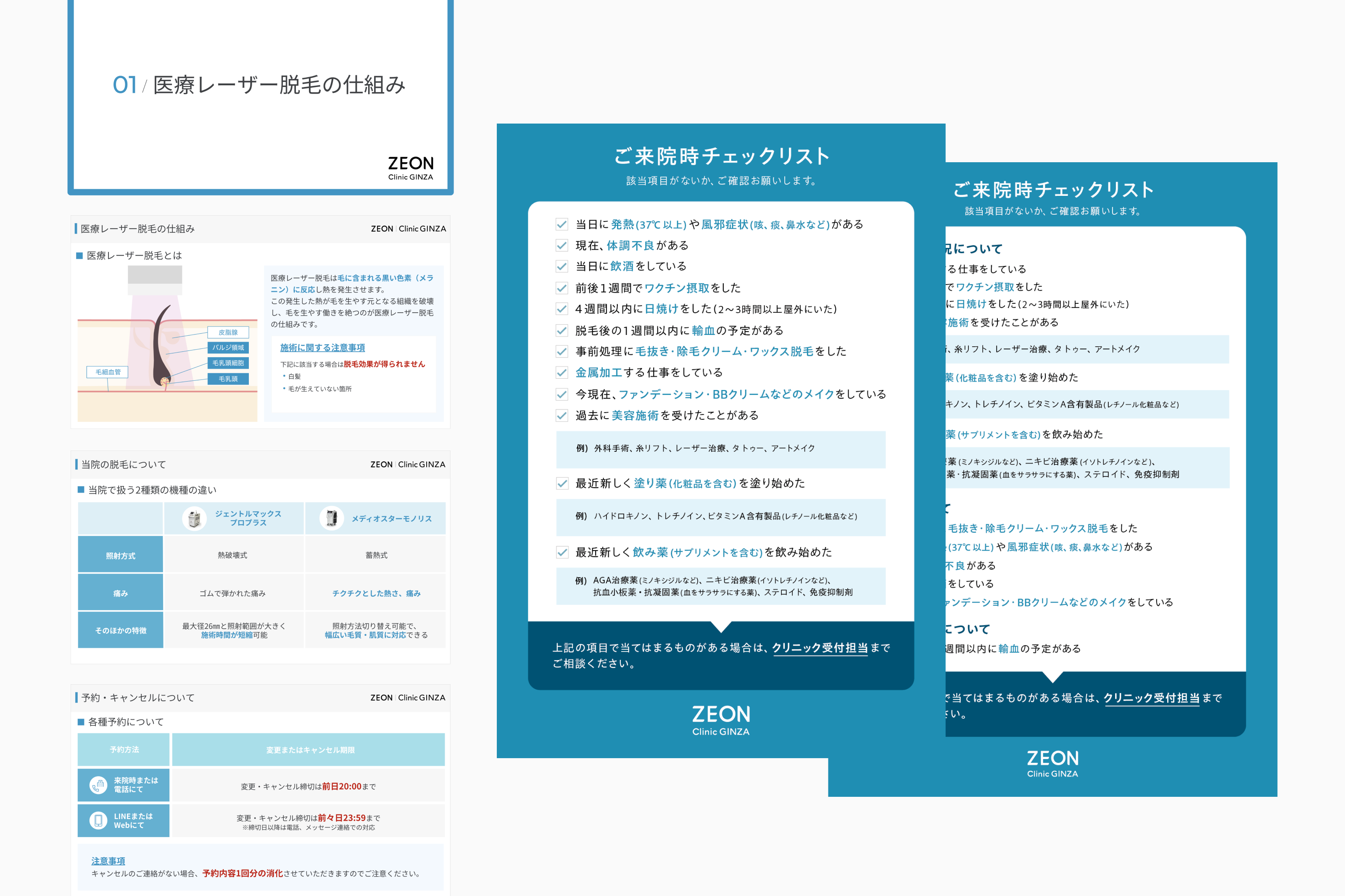
Task: Click the 皮脂腺 label in hair diagram
Action: 227,332
